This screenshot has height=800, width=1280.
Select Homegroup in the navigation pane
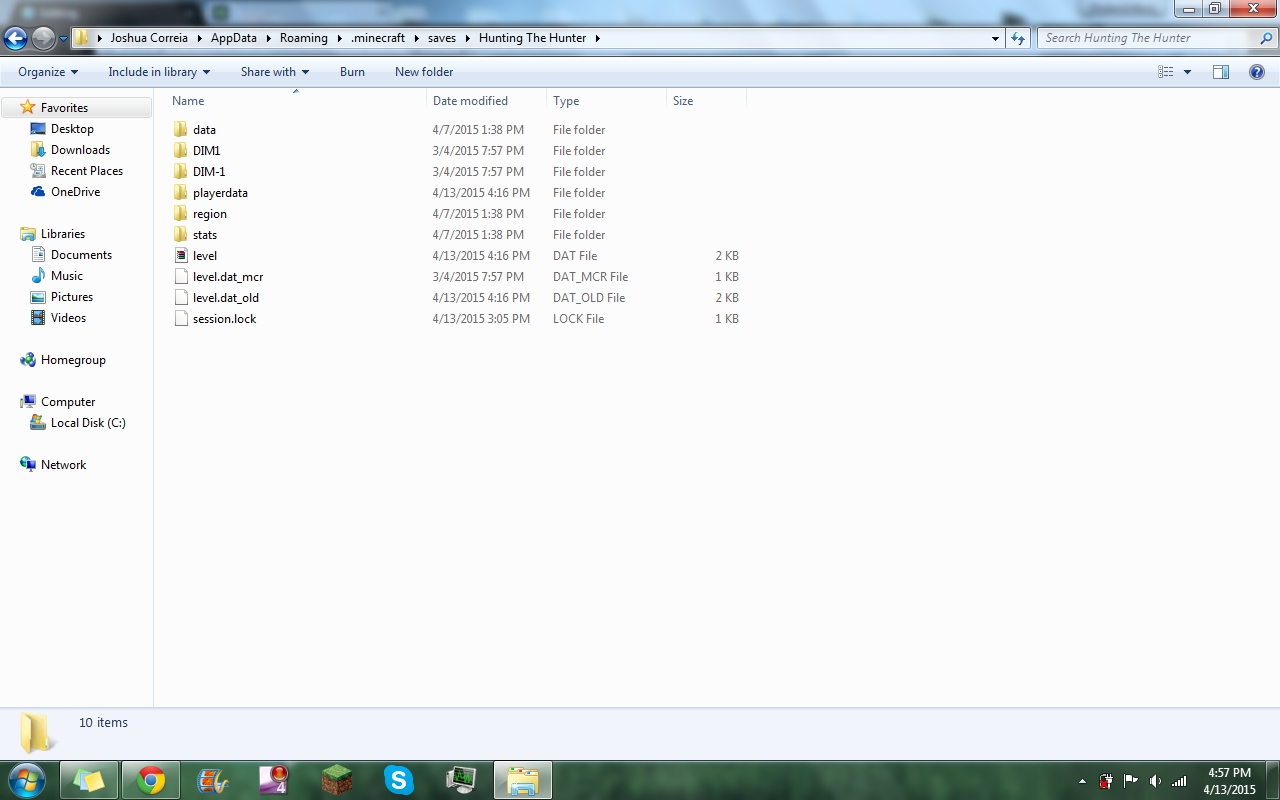(x=73, y=360)
